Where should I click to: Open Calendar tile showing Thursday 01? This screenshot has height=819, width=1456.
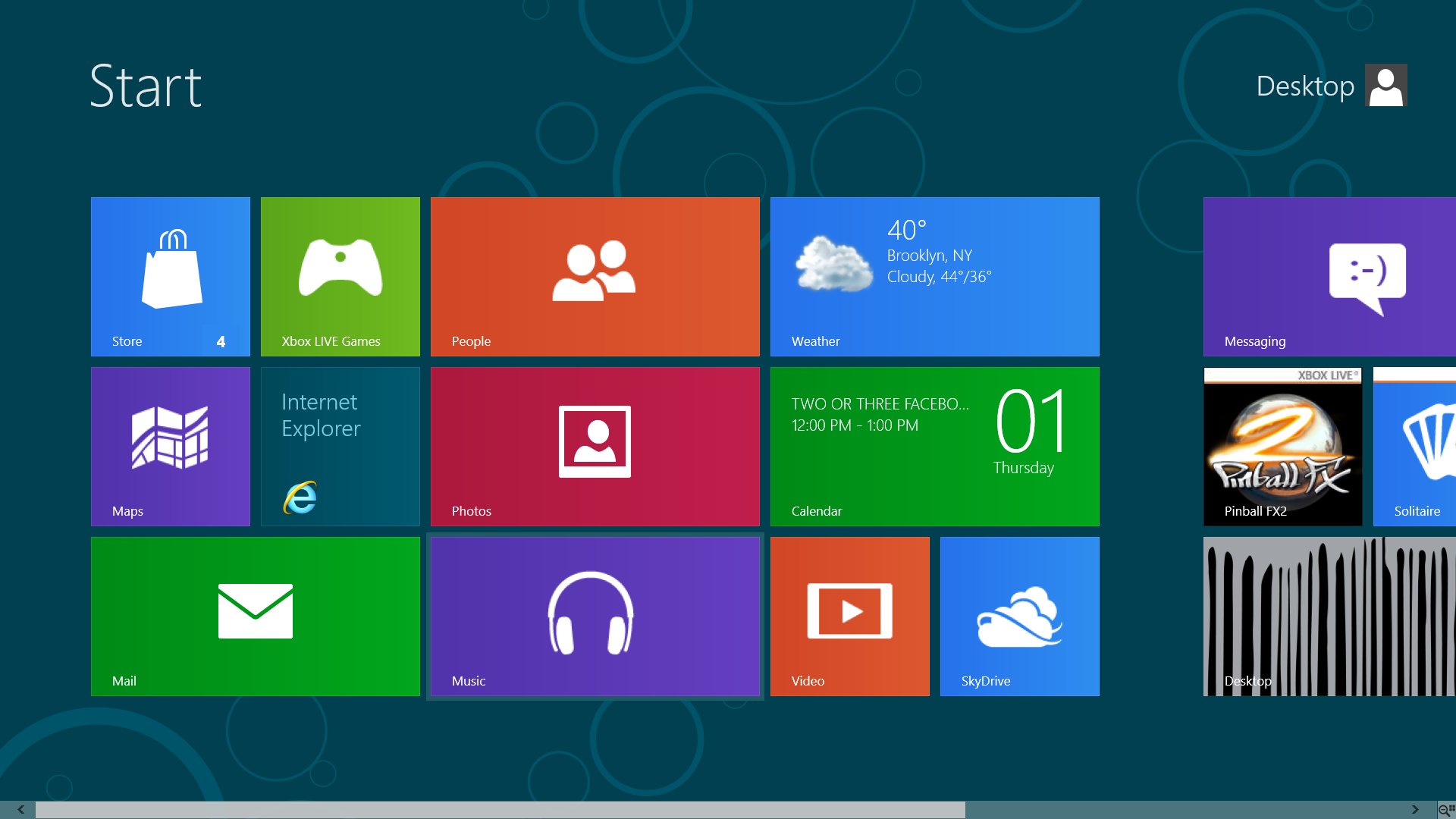pos(934,447)
